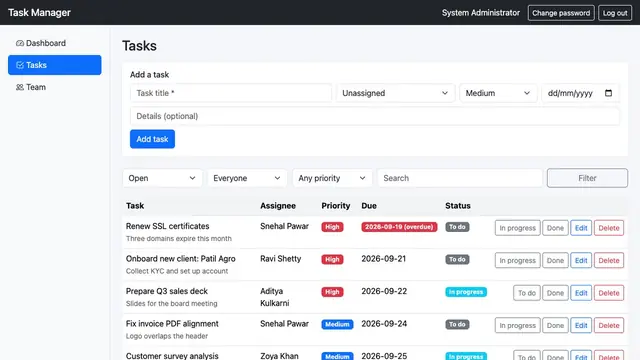
Task: Click assignee Ravi Shetty
Action: (x=280, y=259)
